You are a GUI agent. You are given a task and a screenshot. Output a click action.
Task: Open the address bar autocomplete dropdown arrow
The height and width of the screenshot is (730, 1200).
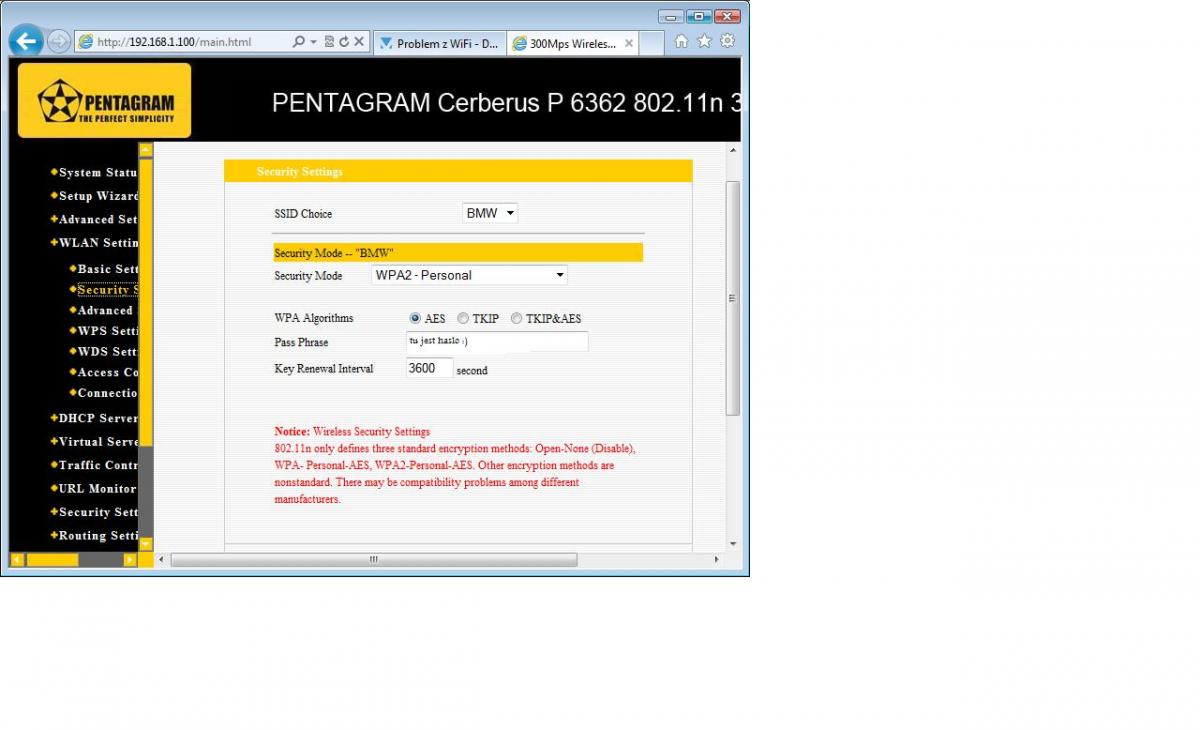(x=313, y=42)
